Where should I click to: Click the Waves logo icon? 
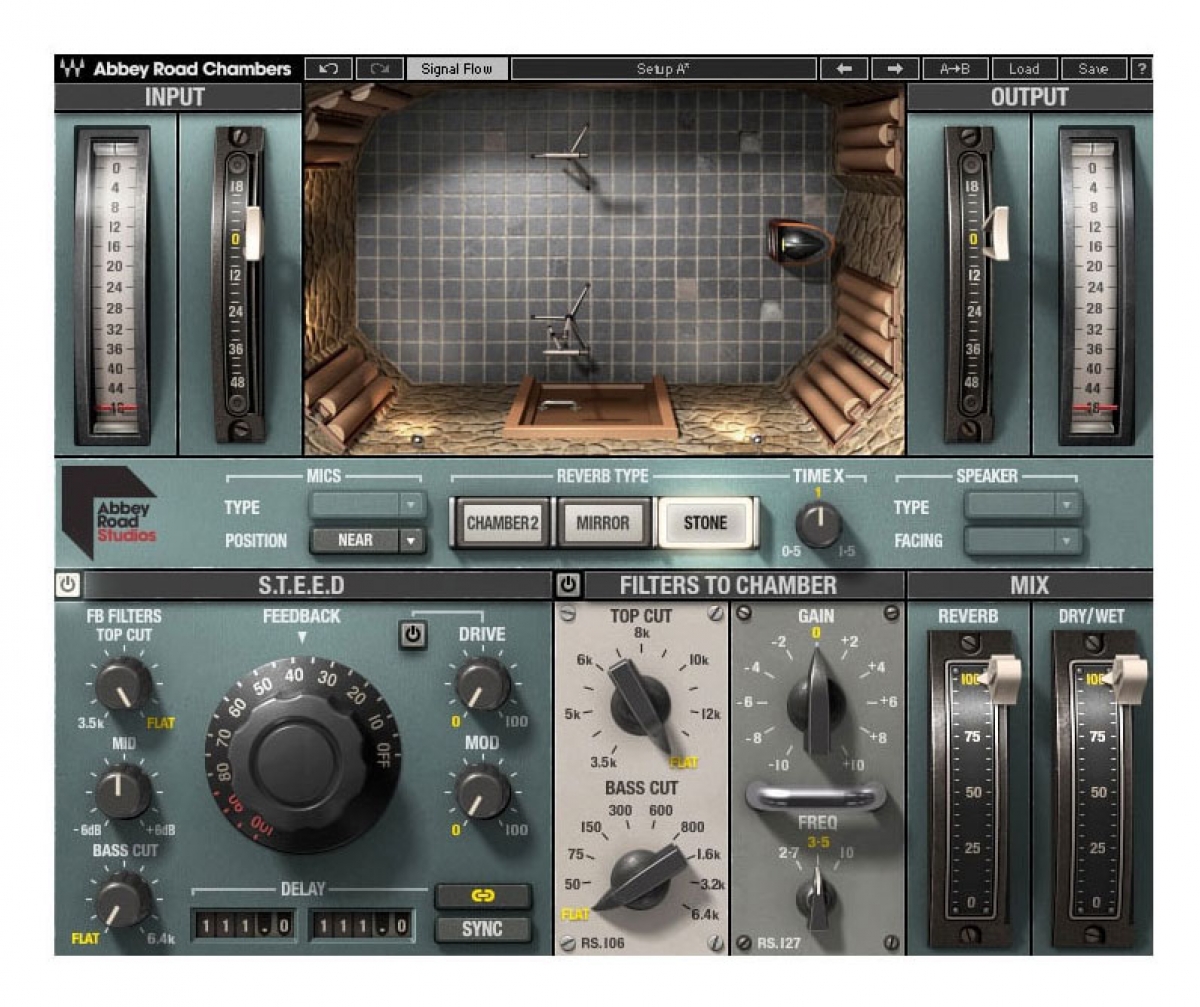pos(72,69)
